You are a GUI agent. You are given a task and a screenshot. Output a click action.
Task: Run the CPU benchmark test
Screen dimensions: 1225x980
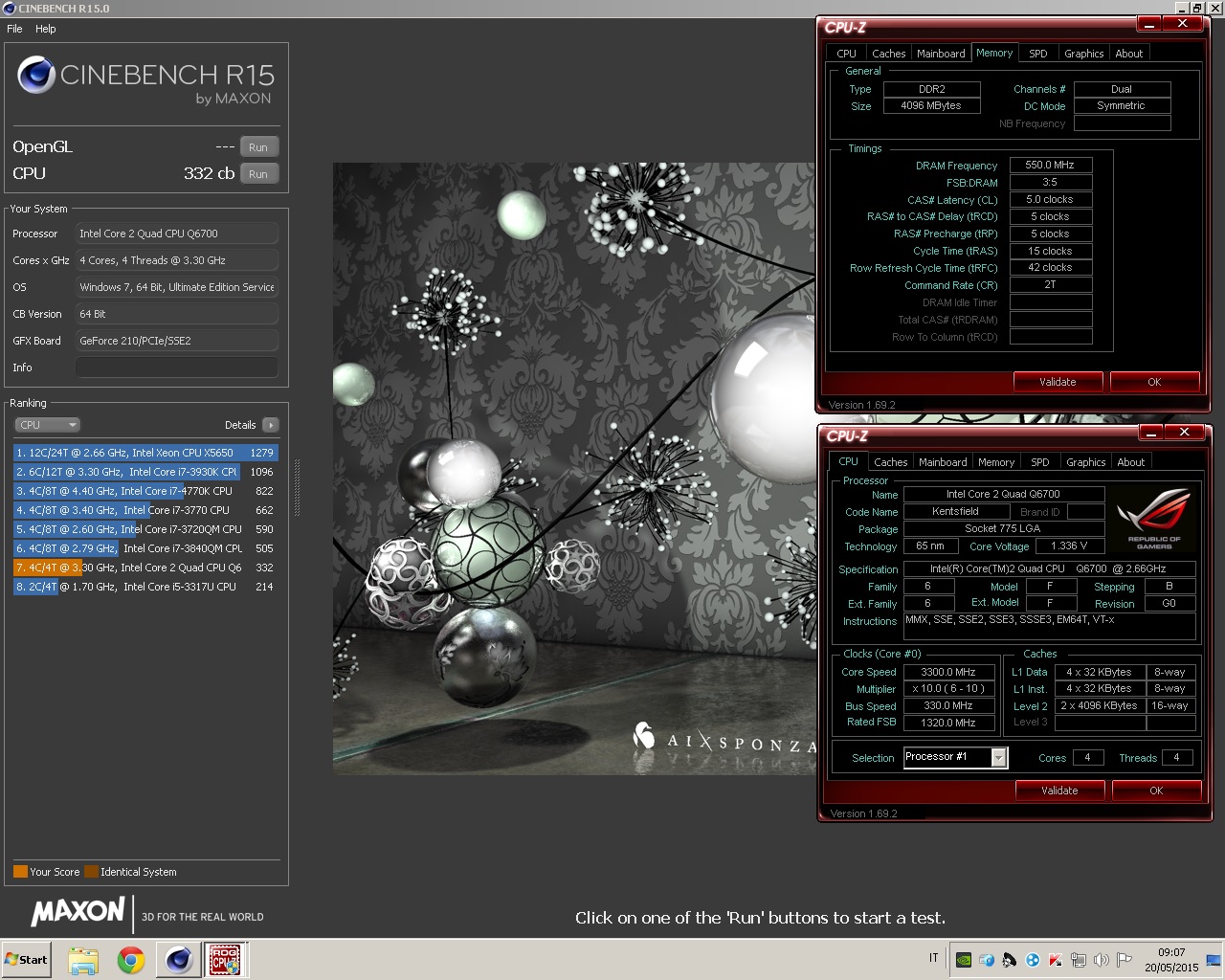point(258,174)
